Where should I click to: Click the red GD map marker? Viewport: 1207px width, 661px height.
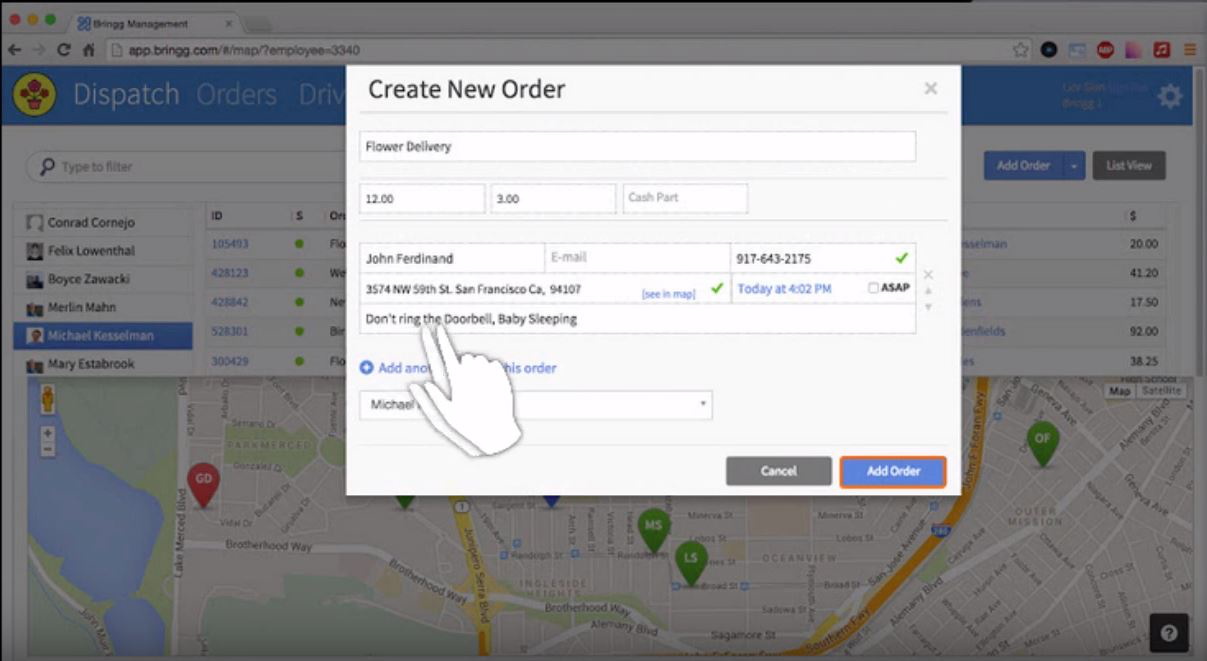click(203, 484)
